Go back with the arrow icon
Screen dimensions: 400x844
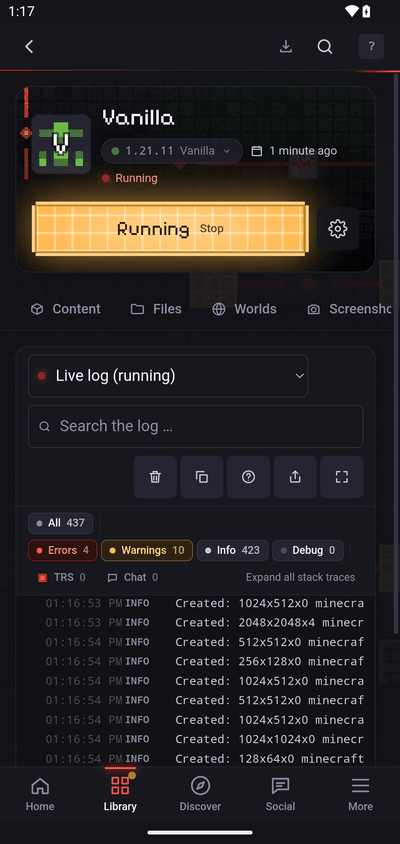click(29, 47)
